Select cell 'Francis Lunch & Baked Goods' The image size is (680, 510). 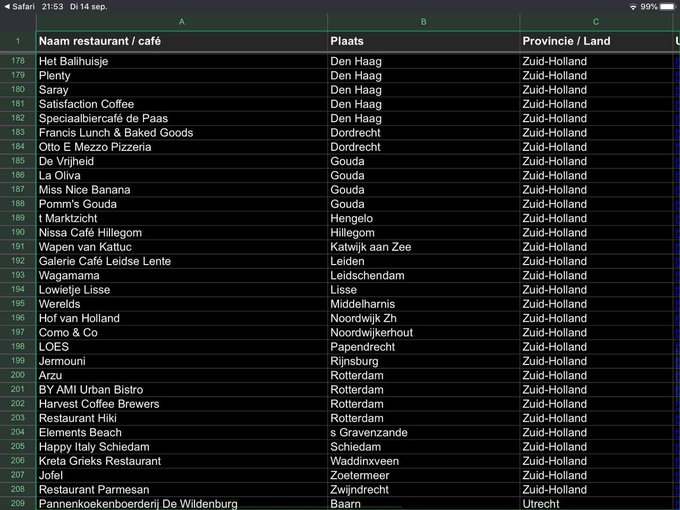click(182, 133)
